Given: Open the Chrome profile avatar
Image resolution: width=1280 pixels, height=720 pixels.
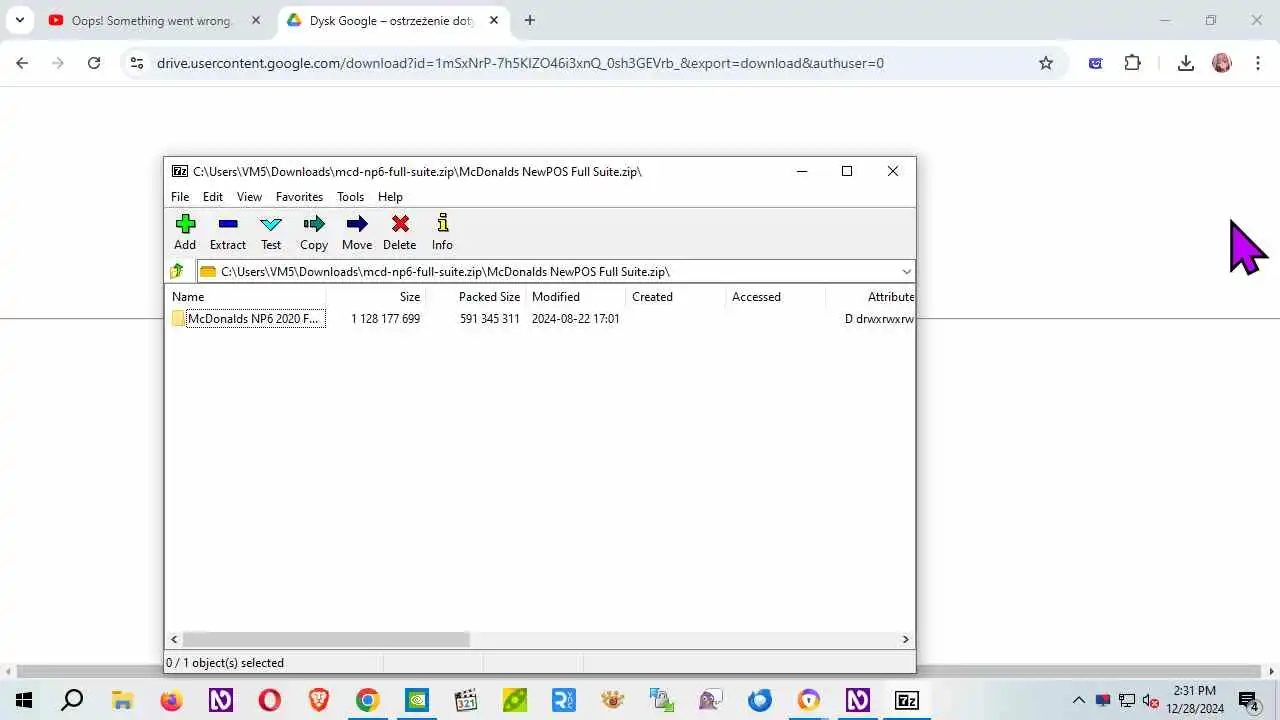Looking at the screenshot, I should click(x=1222, y=63).
